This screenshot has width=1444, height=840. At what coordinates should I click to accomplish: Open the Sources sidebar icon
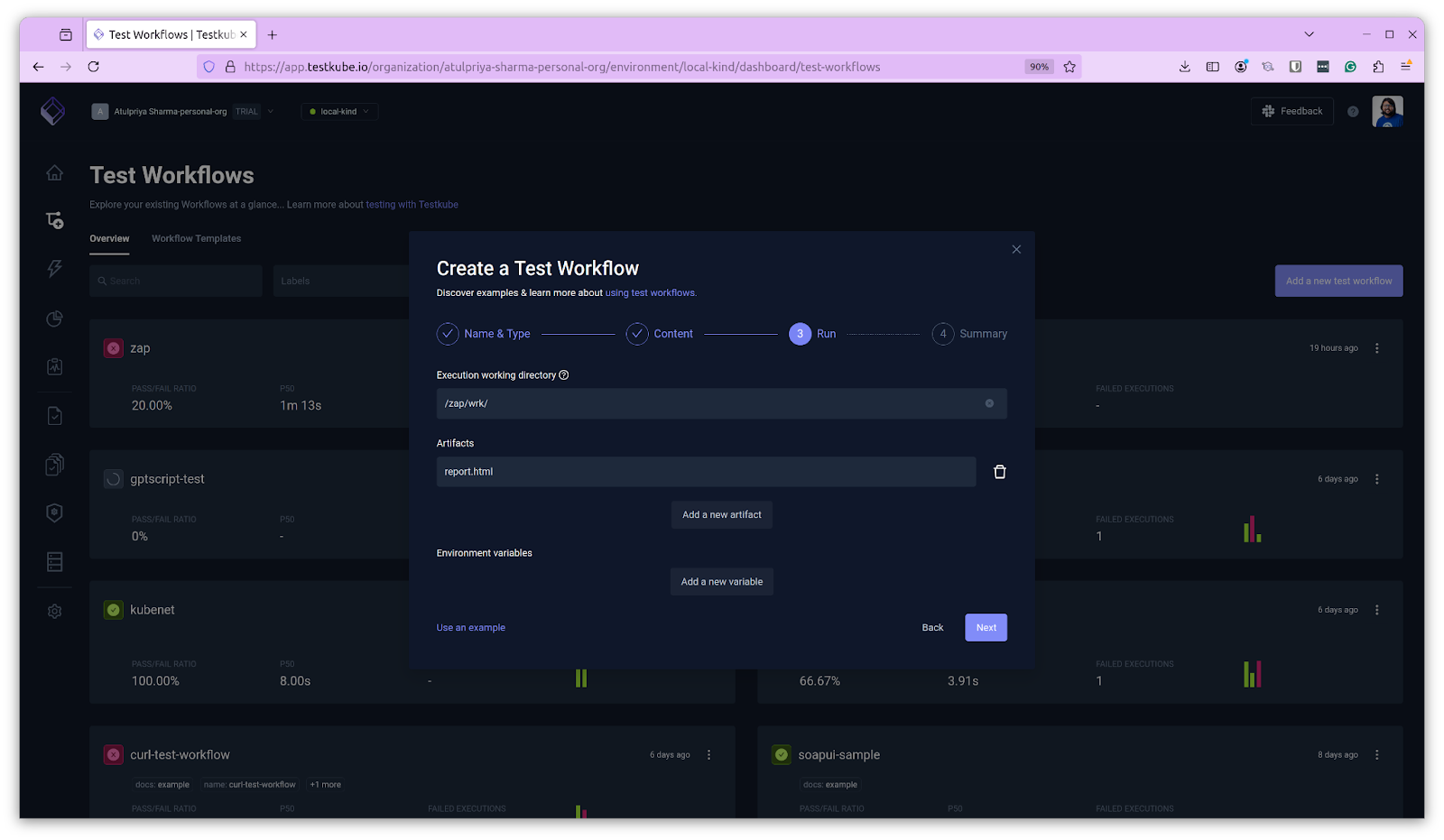[x=54, y=562]
